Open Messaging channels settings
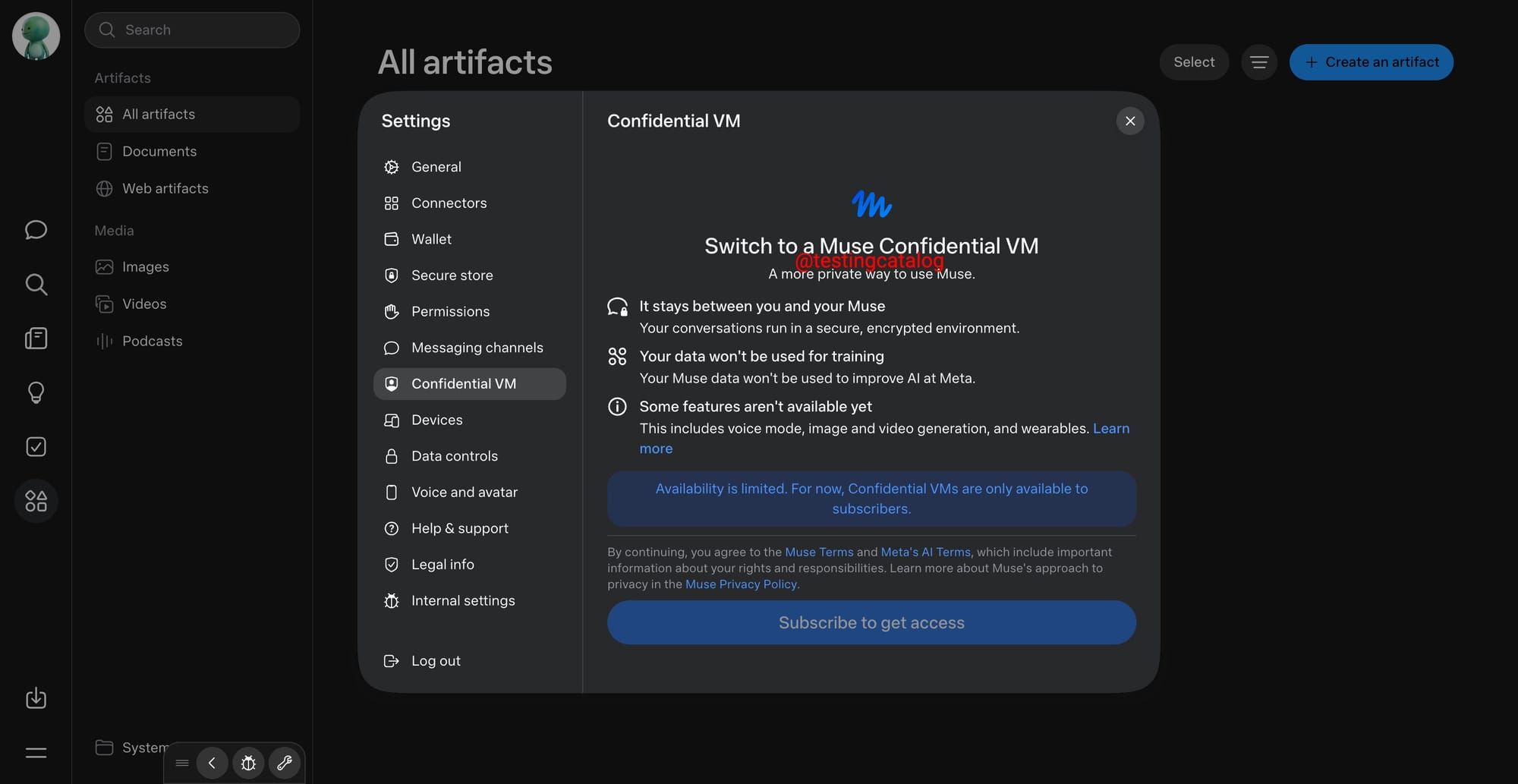Viewport: 1518px width, 784px height. coord(470,348)
